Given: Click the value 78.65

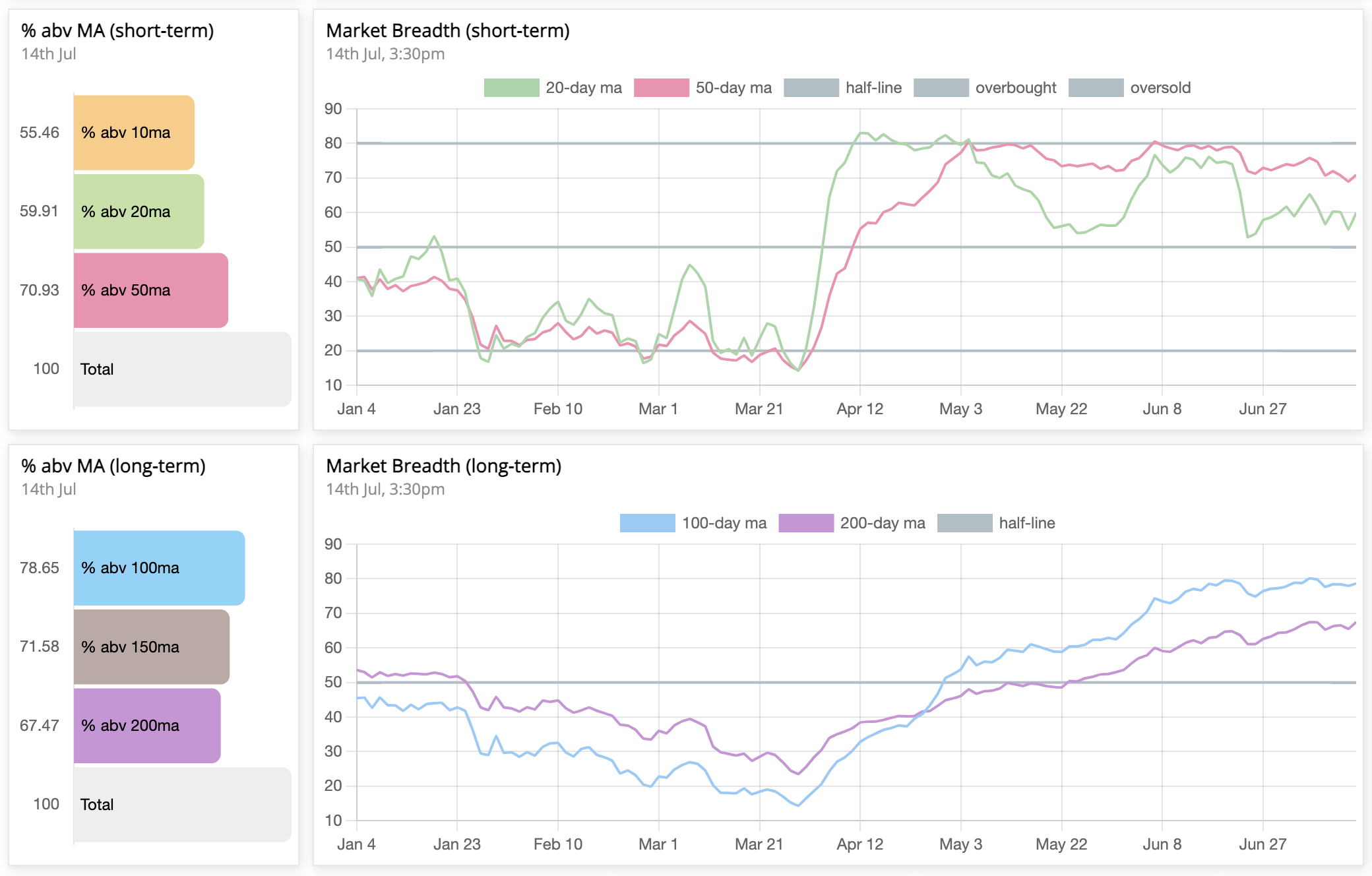Looking at the screenshot, I should tap(40, 568).
